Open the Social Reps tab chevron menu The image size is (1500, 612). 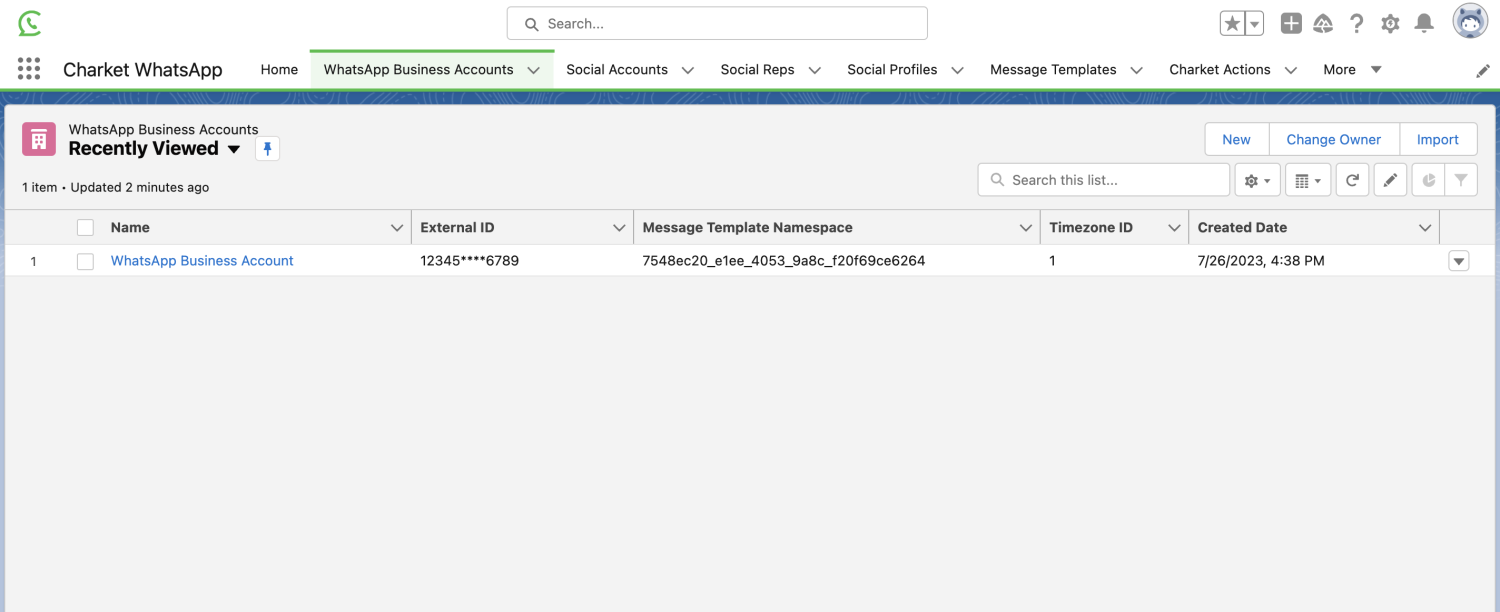point(815,70)
